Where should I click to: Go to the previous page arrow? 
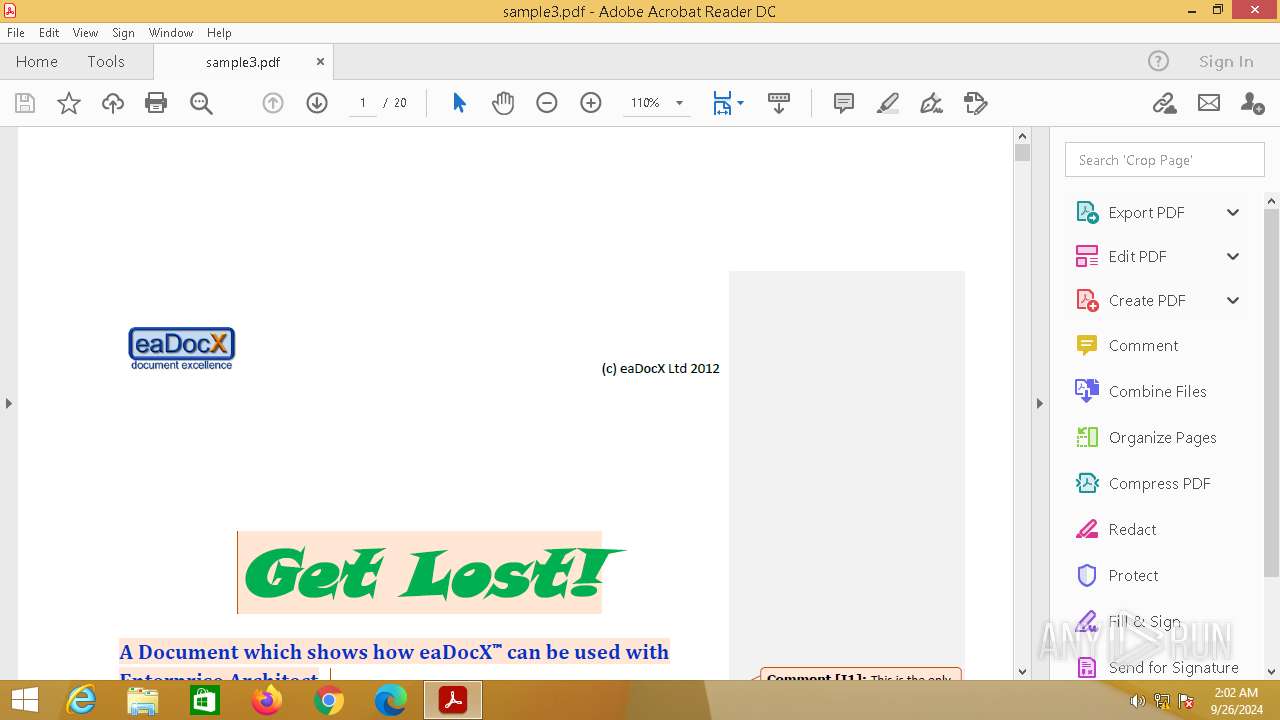click(273, 103)
